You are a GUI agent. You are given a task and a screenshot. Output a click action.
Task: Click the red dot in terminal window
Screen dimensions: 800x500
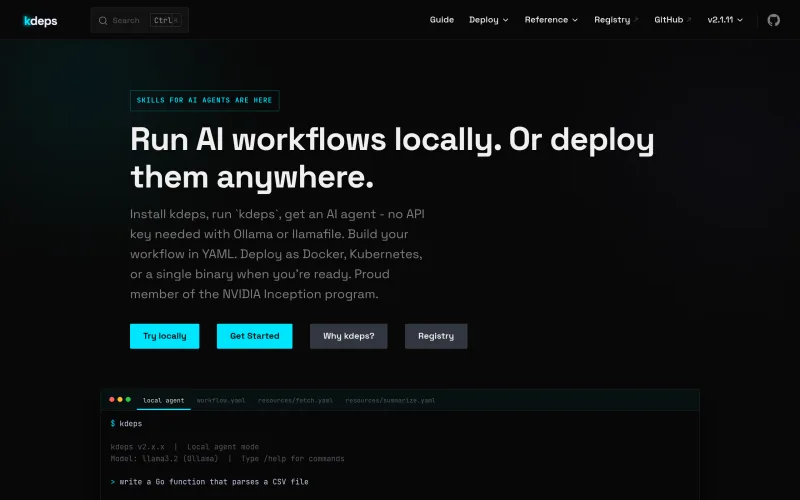coord(112,399)
